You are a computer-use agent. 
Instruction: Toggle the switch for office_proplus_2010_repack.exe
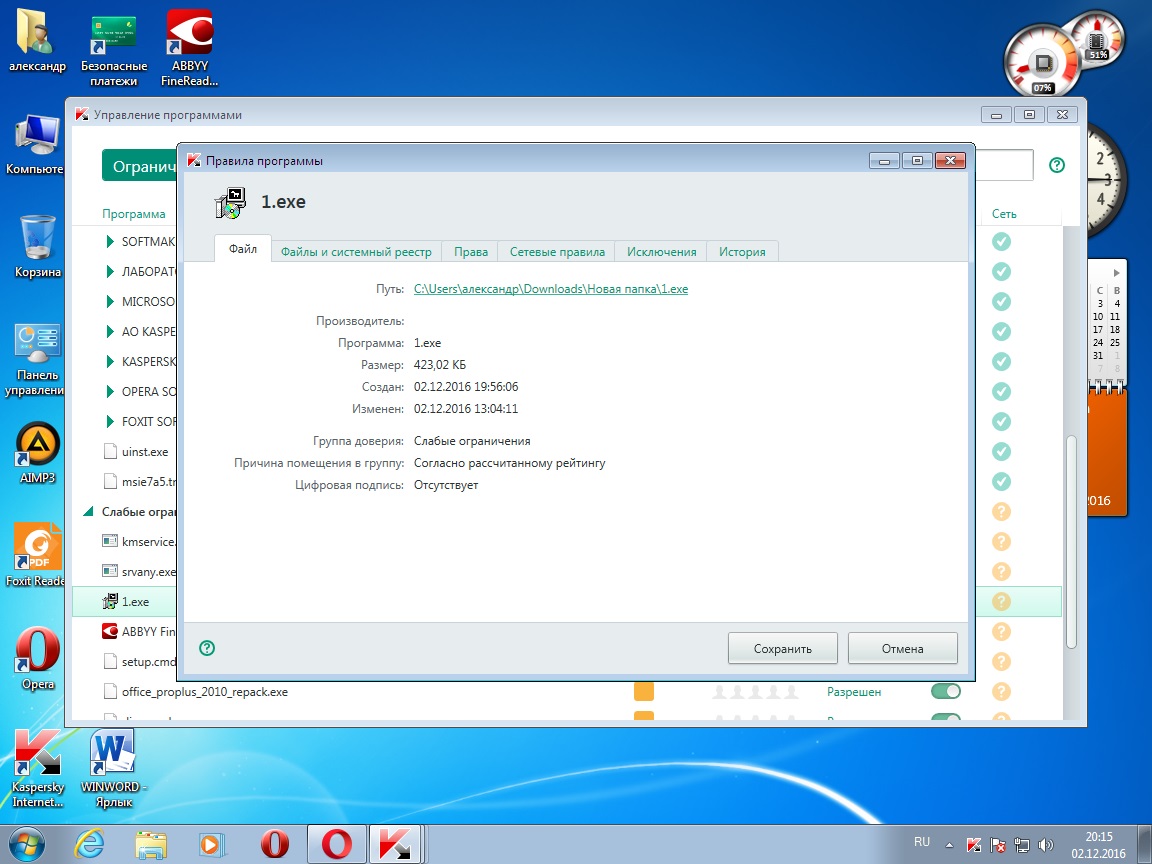pyautogui.click(x=945, y=691)
